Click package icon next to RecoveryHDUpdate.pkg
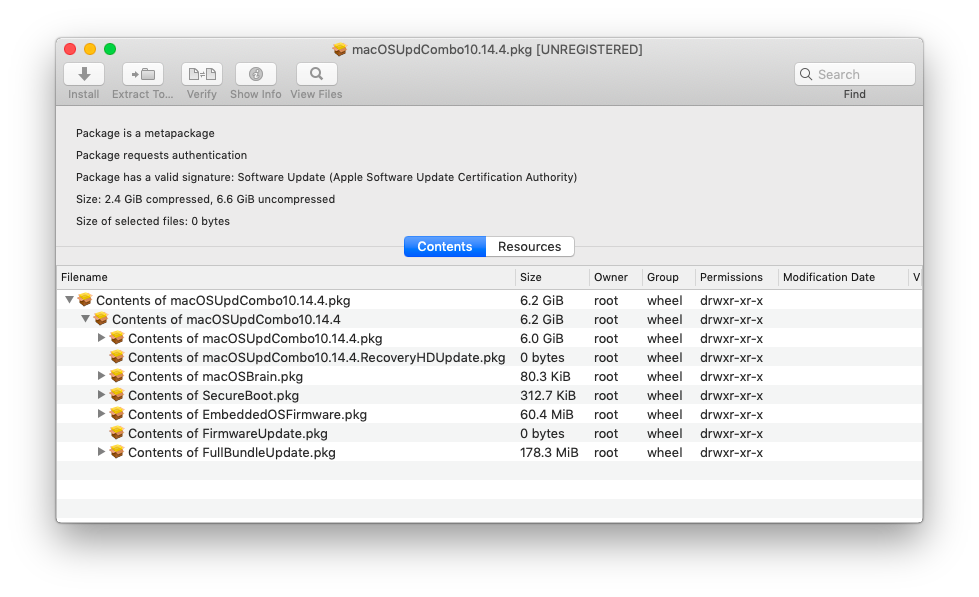 (x=117, y=357)
